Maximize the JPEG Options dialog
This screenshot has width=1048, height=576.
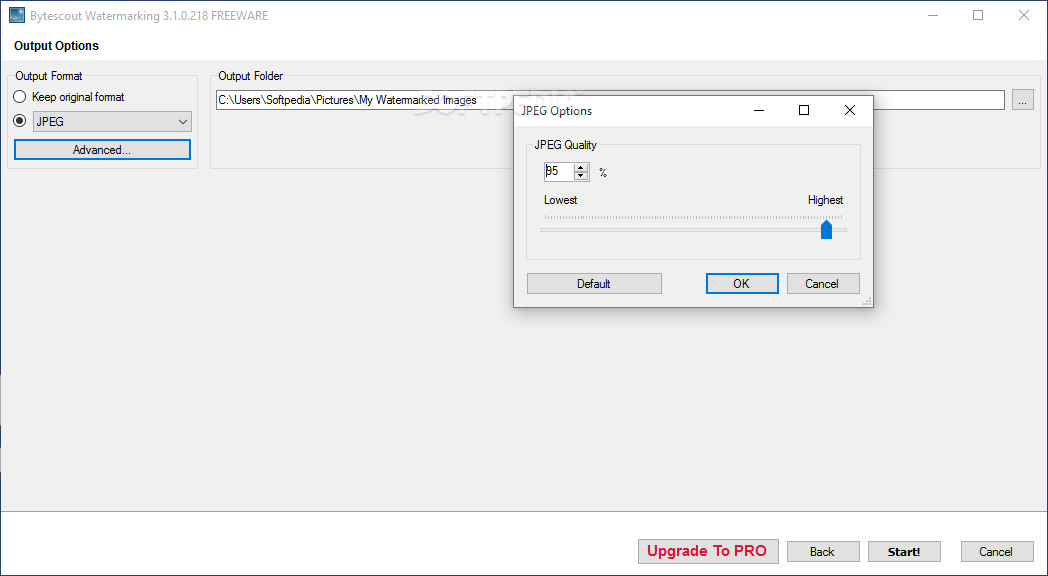click(x=804, y=110)
